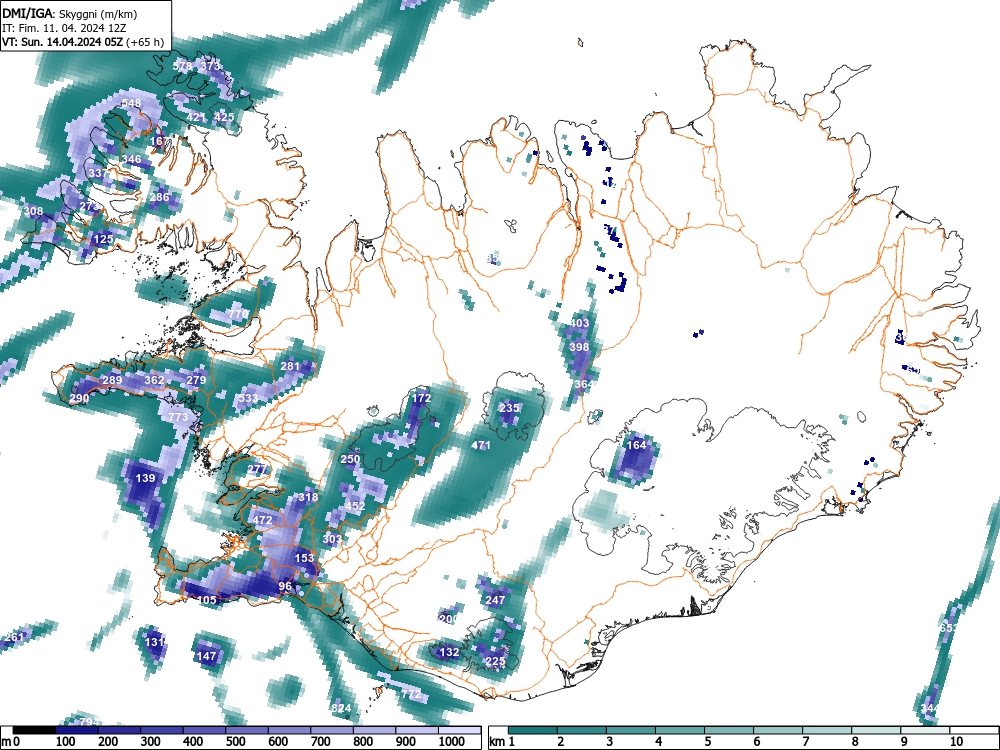
Task: Select legend swatch between 100 and 200 m
Action: pos(77,730)
